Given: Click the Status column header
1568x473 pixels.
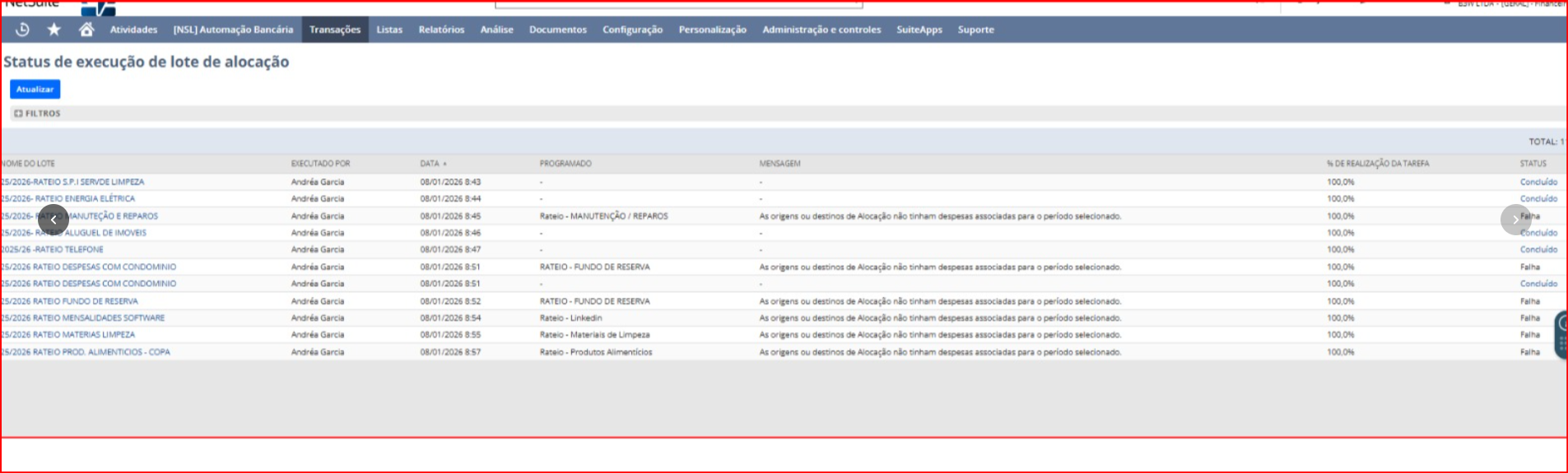Looking at the screenshot, I should [x=1533, y=164].
